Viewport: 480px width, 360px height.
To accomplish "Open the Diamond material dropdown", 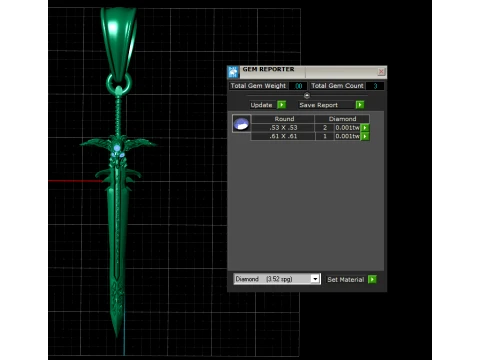I will (x=315, y=279).
